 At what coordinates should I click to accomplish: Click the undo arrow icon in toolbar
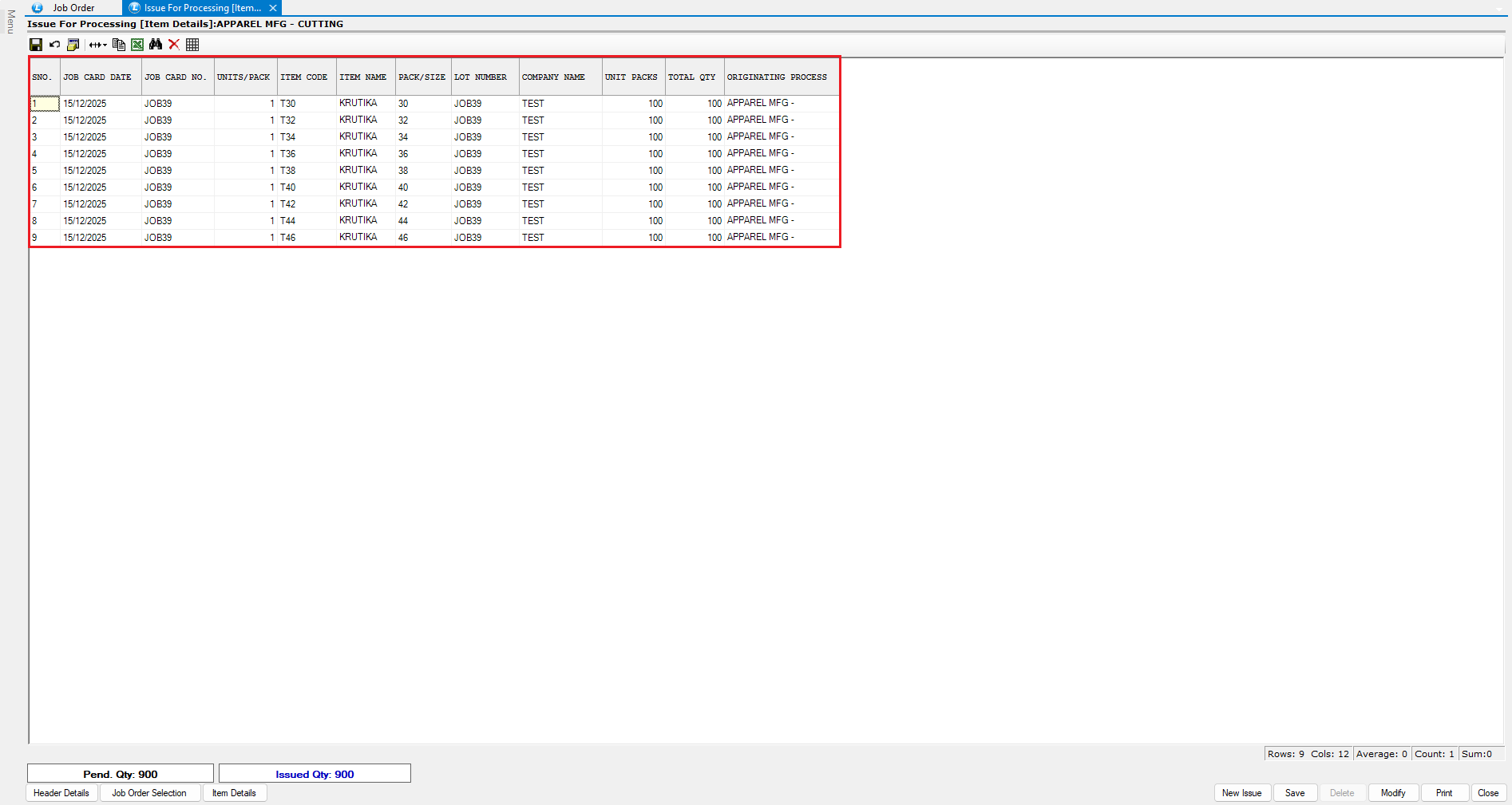point(54,45)
